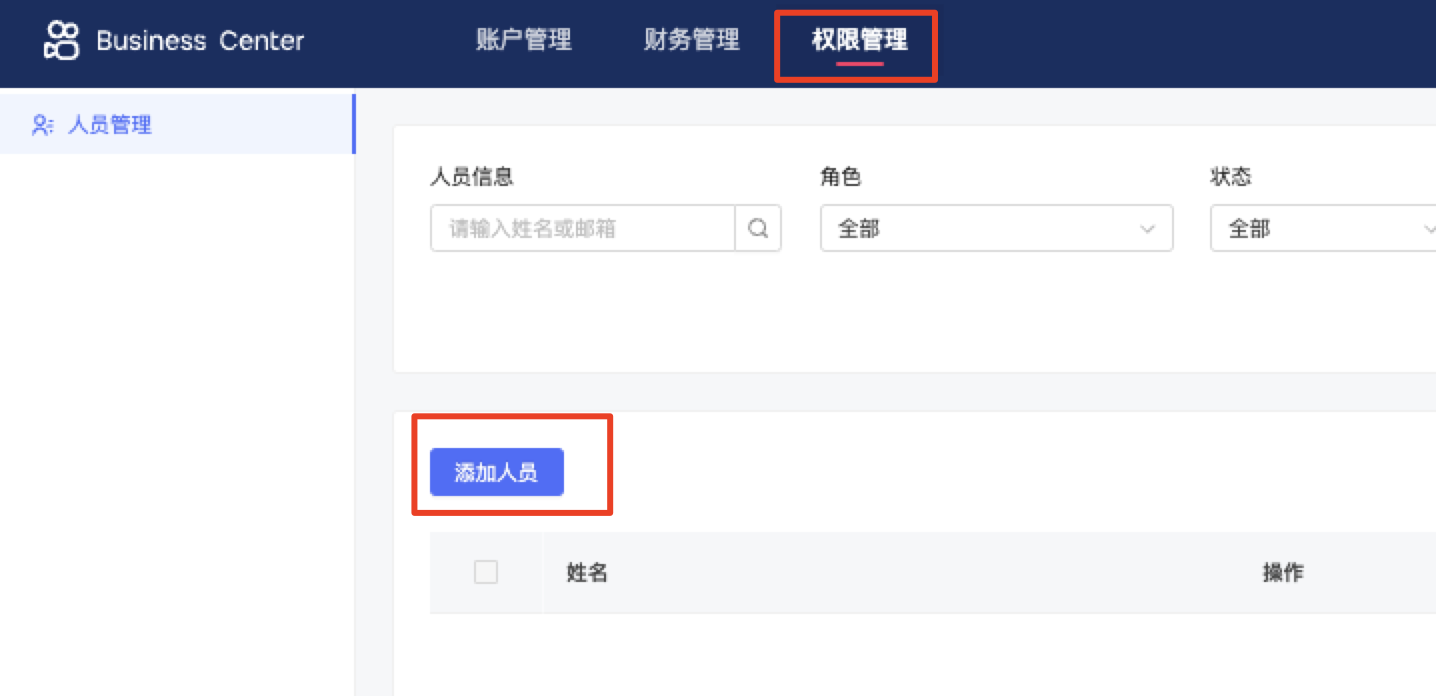
Task: Tick the select-all checkbox beside 姓名
Action: [486, 572]
